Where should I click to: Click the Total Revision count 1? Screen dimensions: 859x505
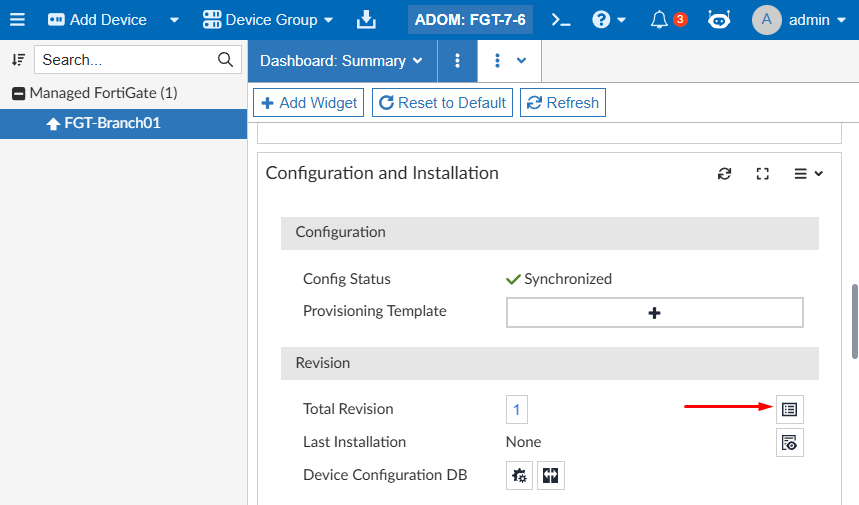coord(517,410)
